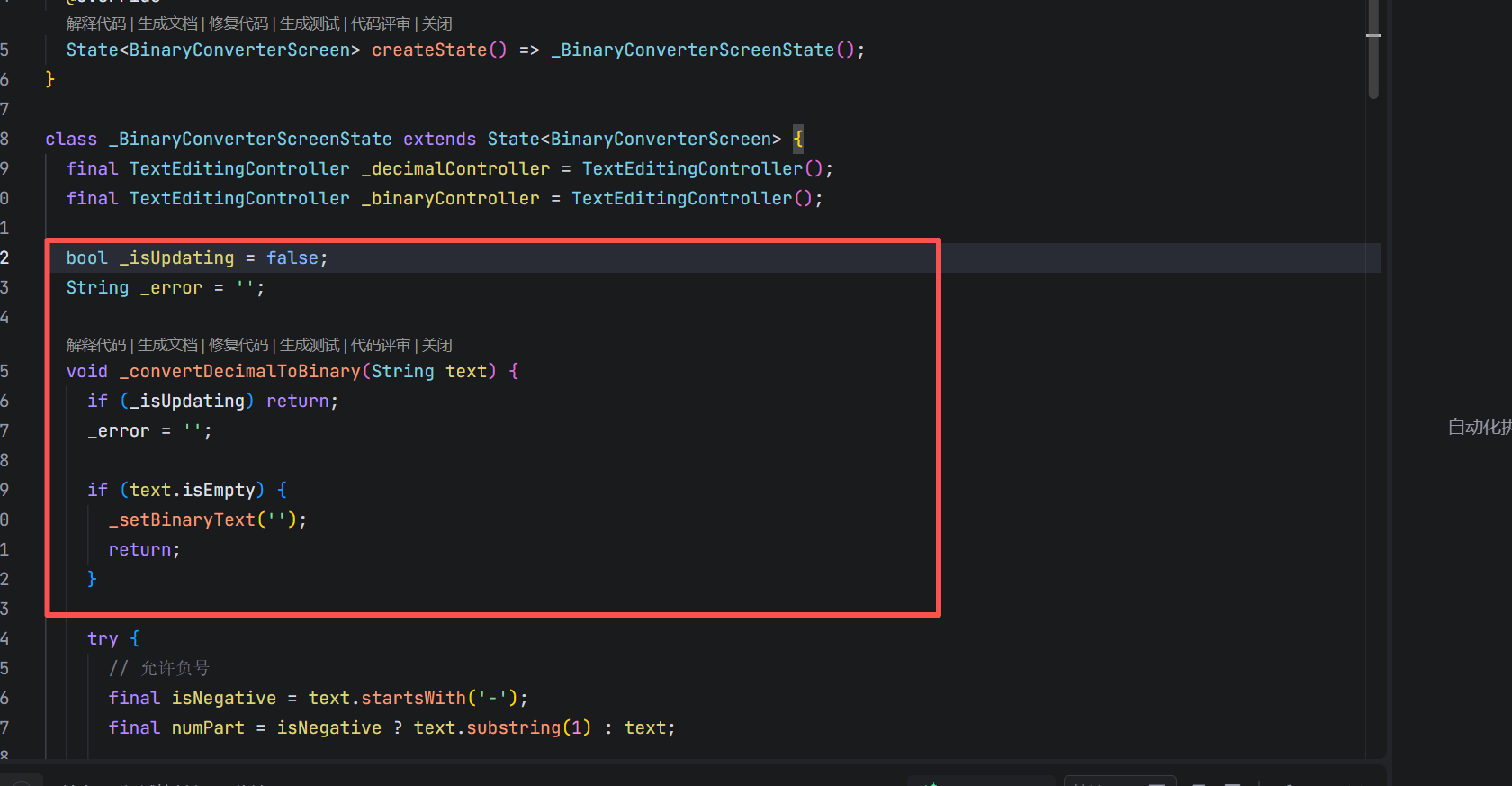Click 关闭 above the createState line
This screenshot has width=1512, height=786.
click(437, 23)
